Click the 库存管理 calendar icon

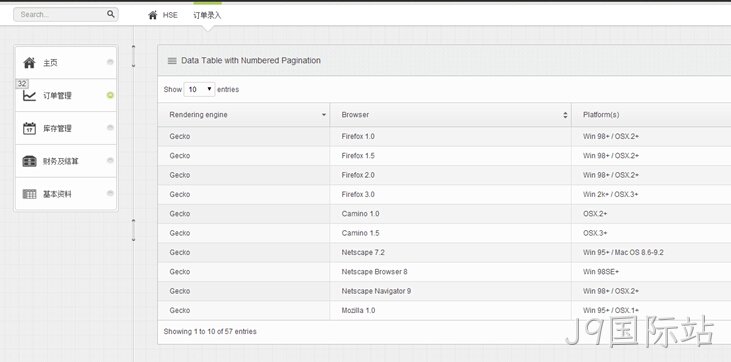click(x=29, y=128)
